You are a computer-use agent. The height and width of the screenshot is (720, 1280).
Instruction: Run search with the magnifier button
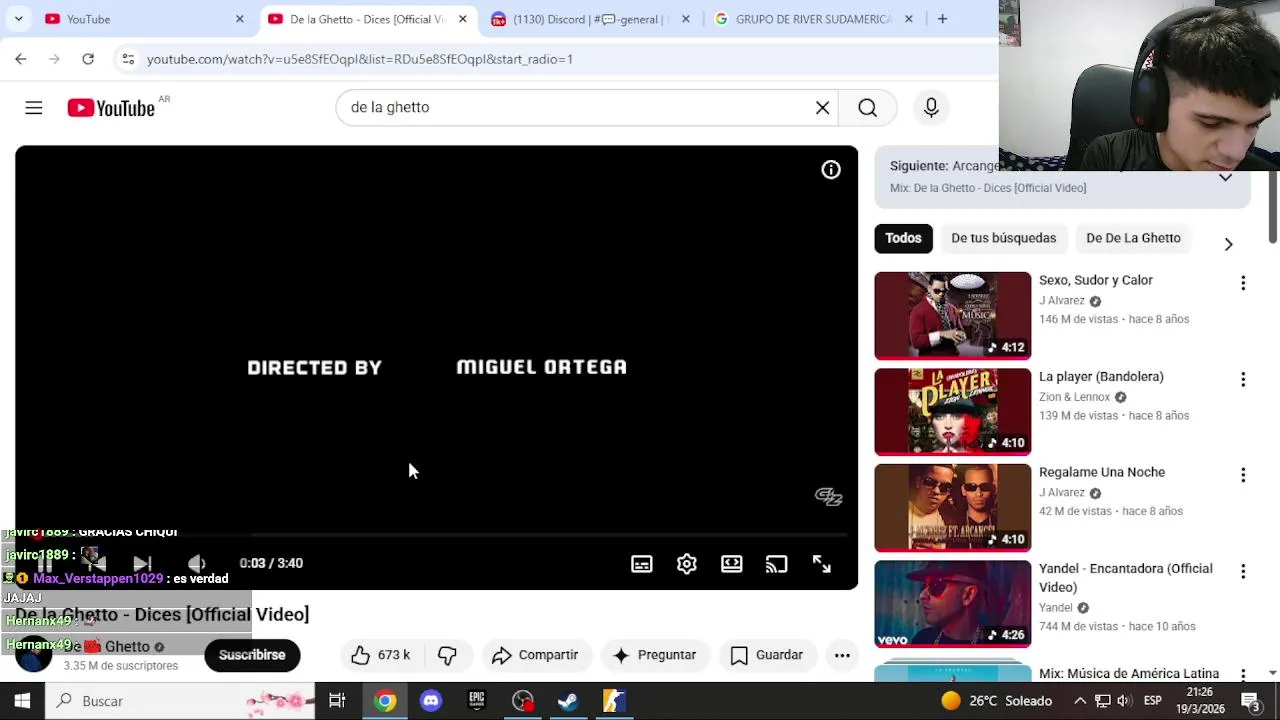point(867,108)
